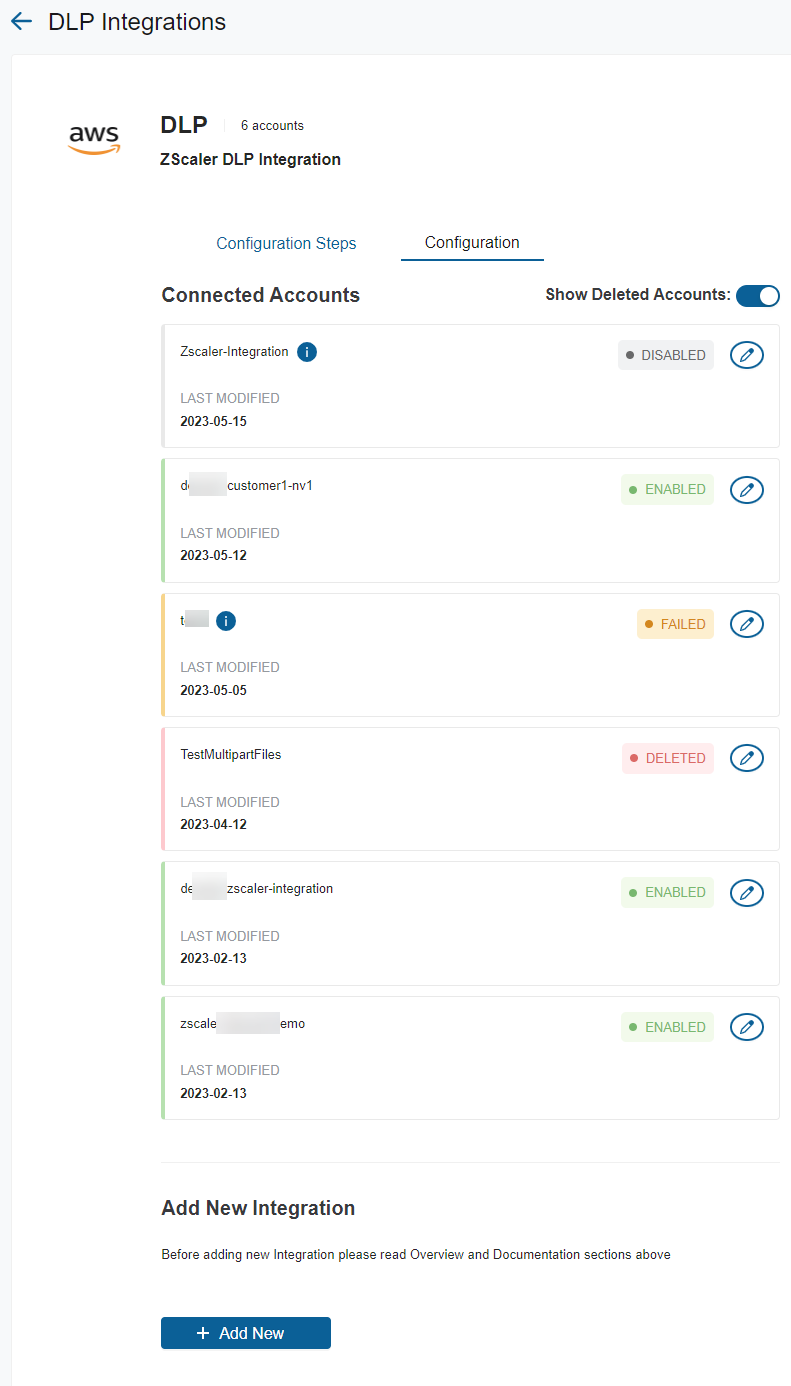
Task: Select the Configuration tab
Action: pyautogui.click(x=471, y=242)
